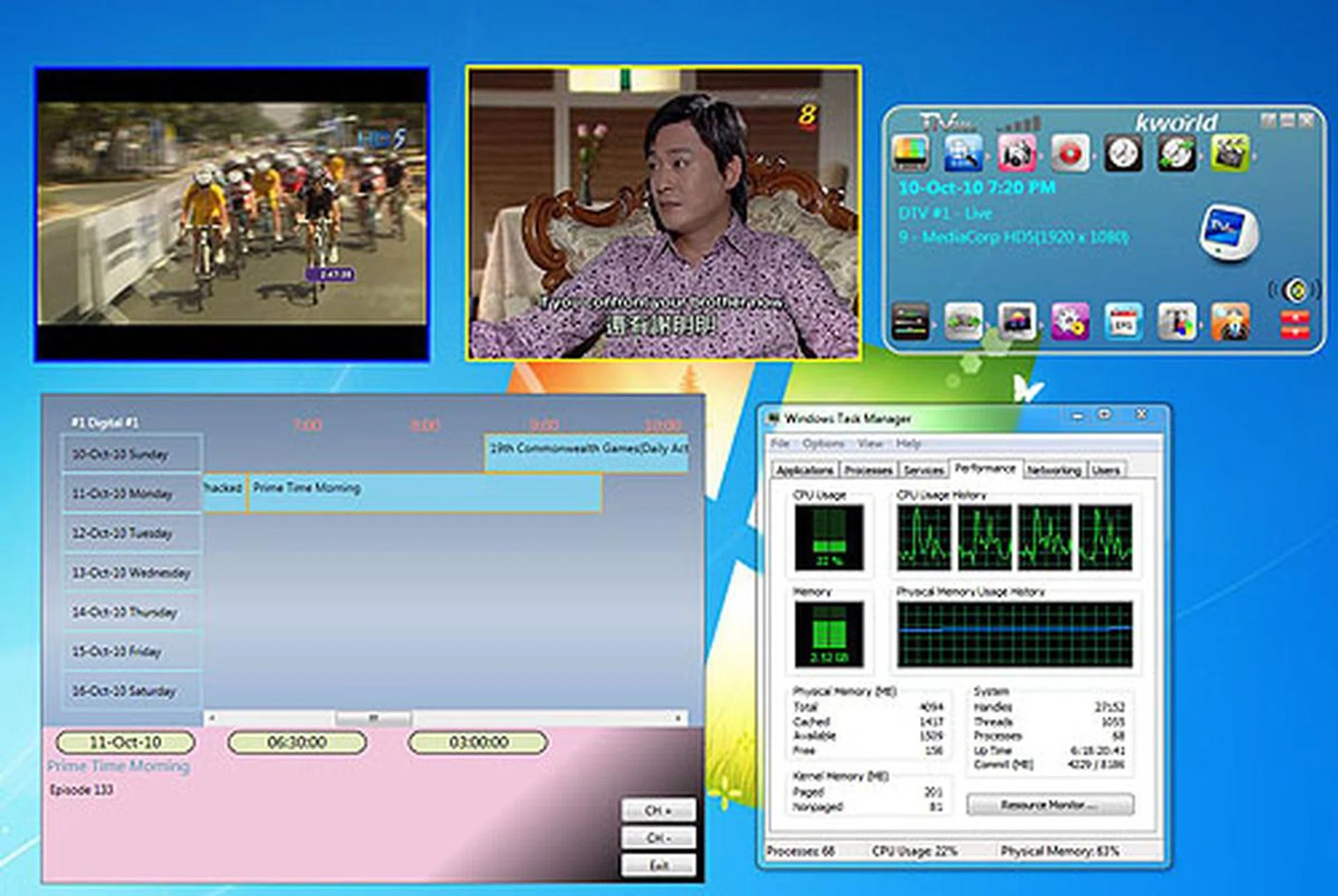Take a snapshot with the camera icon
This screenshot has width=1338, height=896.
coord(1016,153)
